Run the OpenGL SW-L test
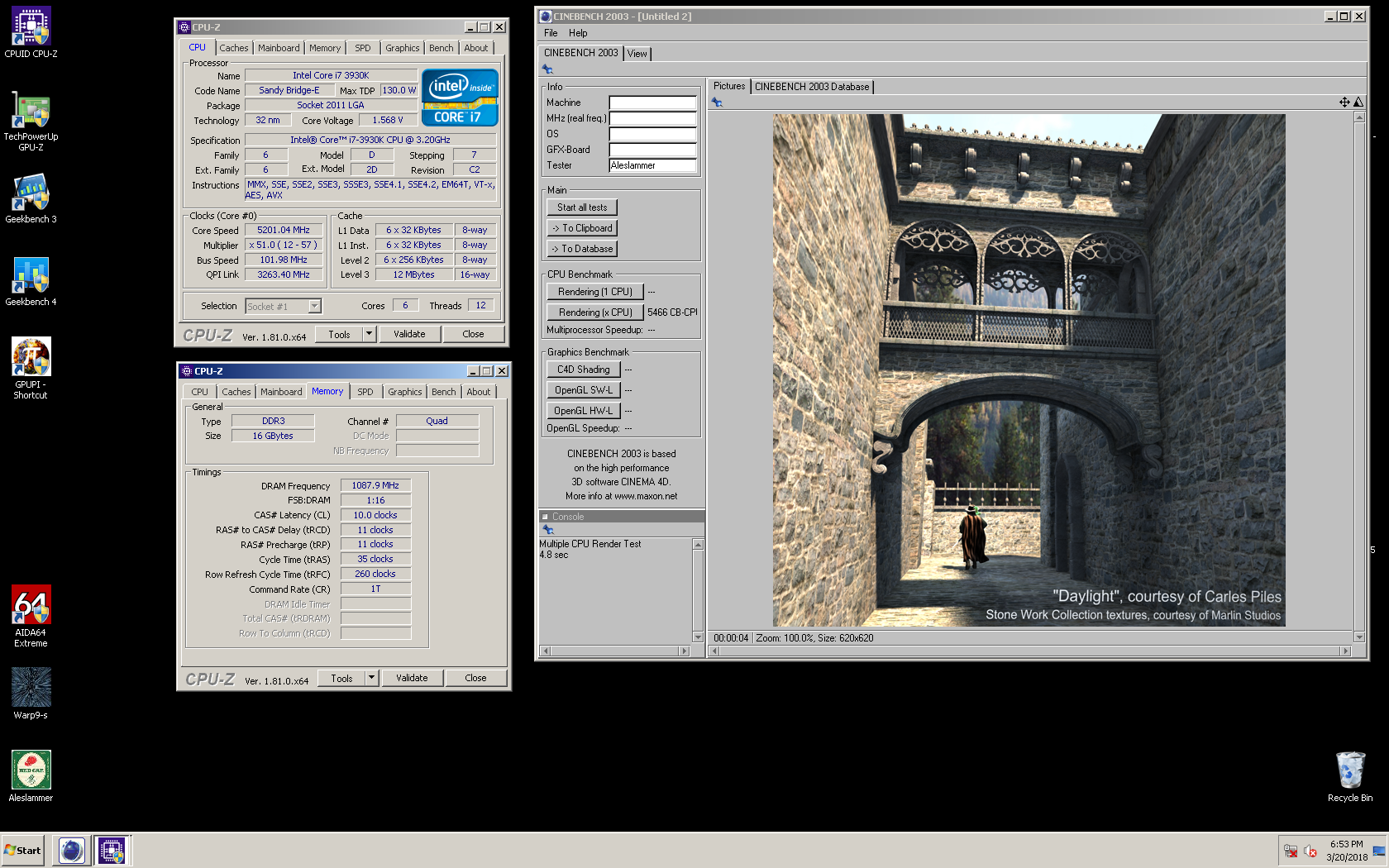 [x=584, y=390]
